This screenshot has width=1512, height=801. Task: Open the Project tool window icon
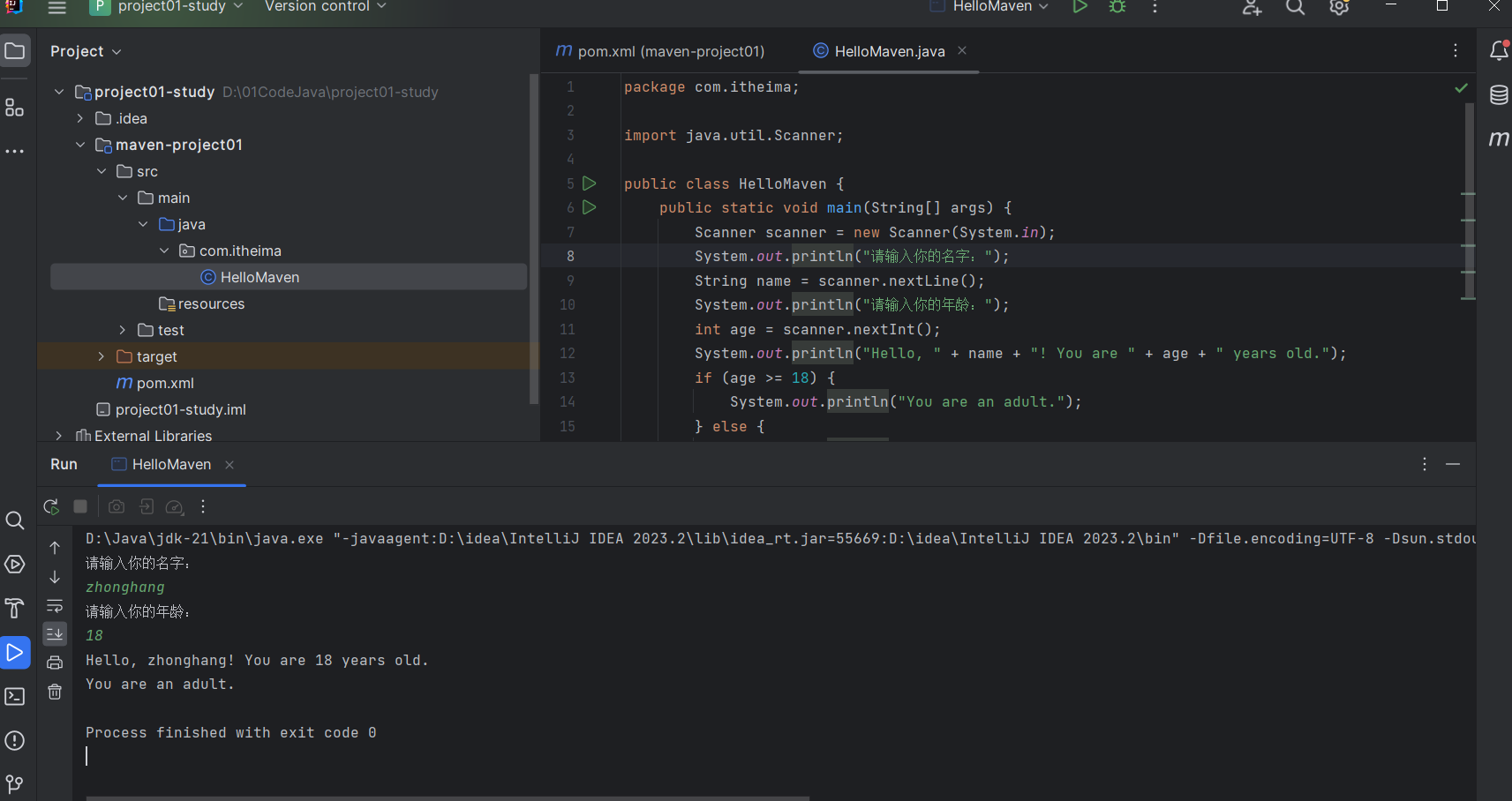pos(15,51)
